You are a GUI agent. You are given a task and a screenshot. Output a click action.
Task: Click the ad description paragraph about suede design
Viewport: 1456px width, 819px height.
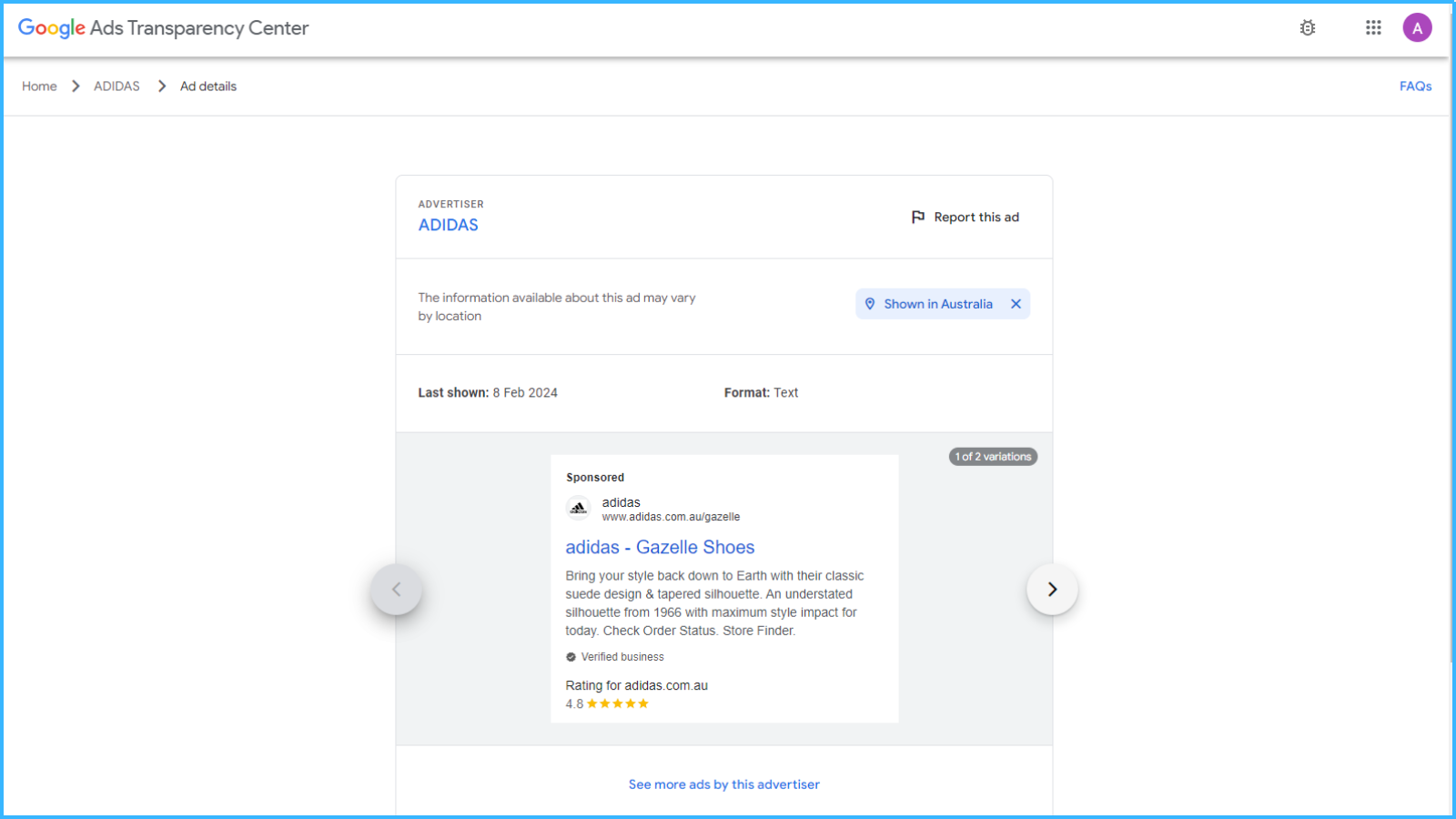714,603
